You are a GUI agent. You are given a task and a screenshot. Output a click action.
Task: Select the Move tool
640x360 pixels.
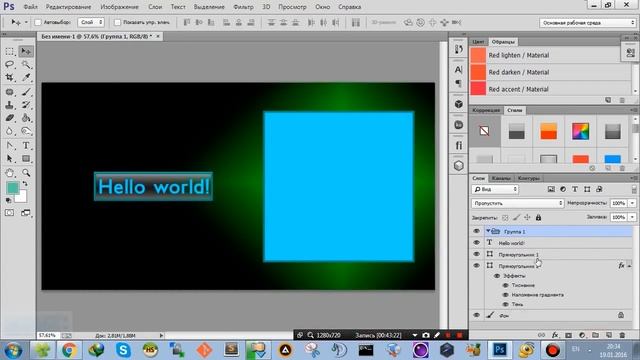point(26,51)
